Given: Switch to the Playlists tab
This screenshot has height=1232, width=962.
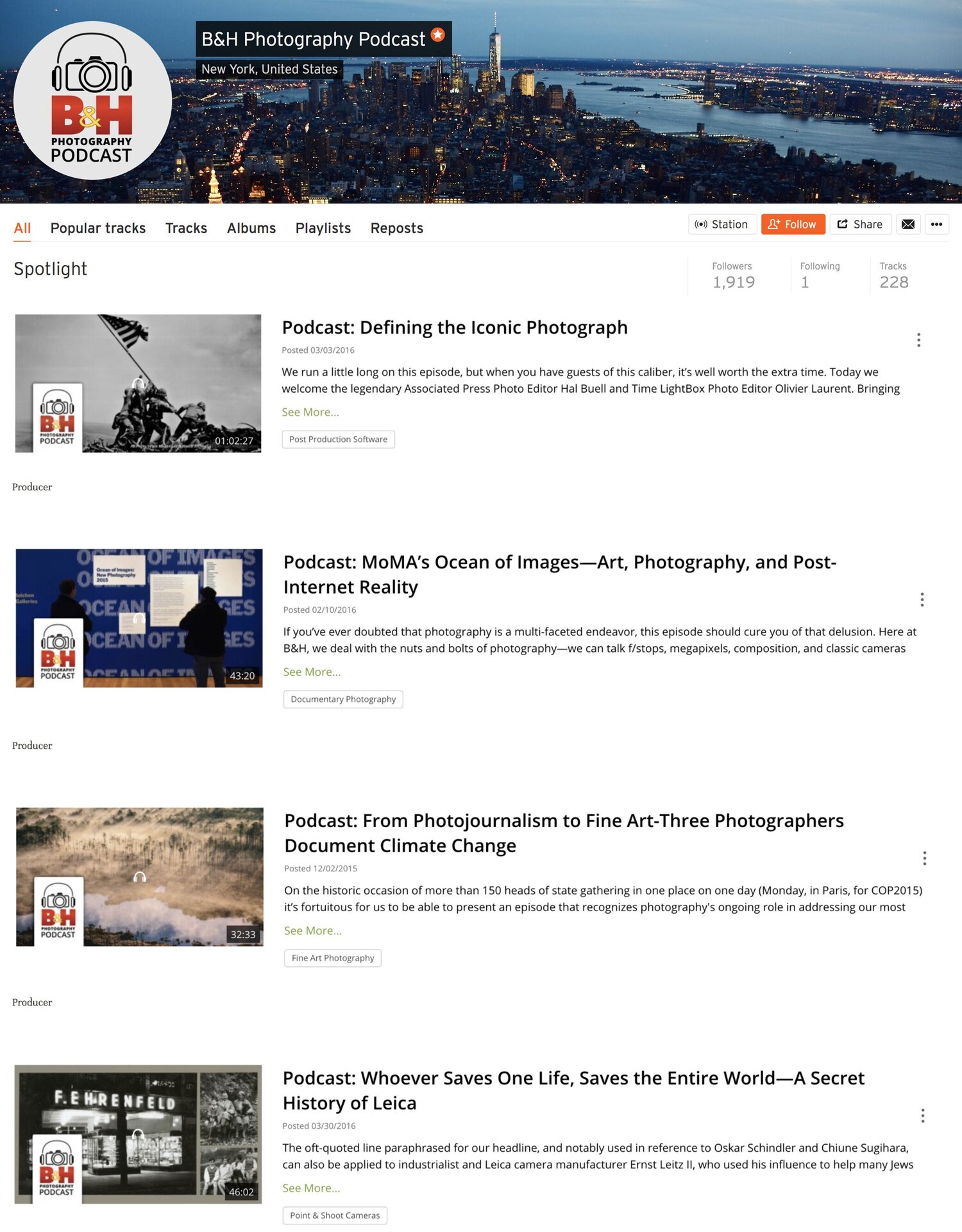Looking at the screenshot, I should click(x=323, y=228).
